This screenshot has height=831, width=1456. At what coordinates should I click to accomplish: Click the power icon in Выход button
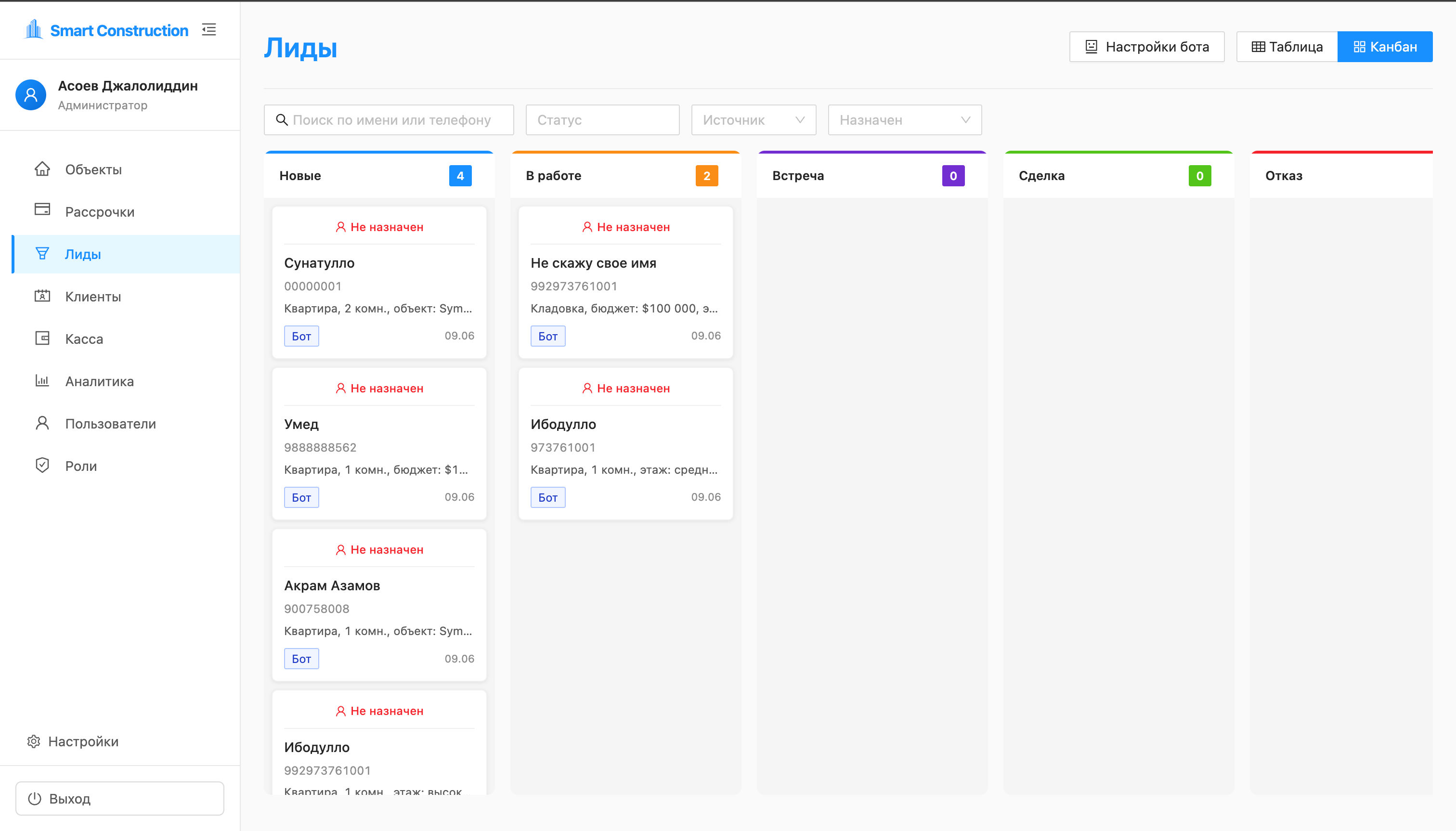point(35,798)
